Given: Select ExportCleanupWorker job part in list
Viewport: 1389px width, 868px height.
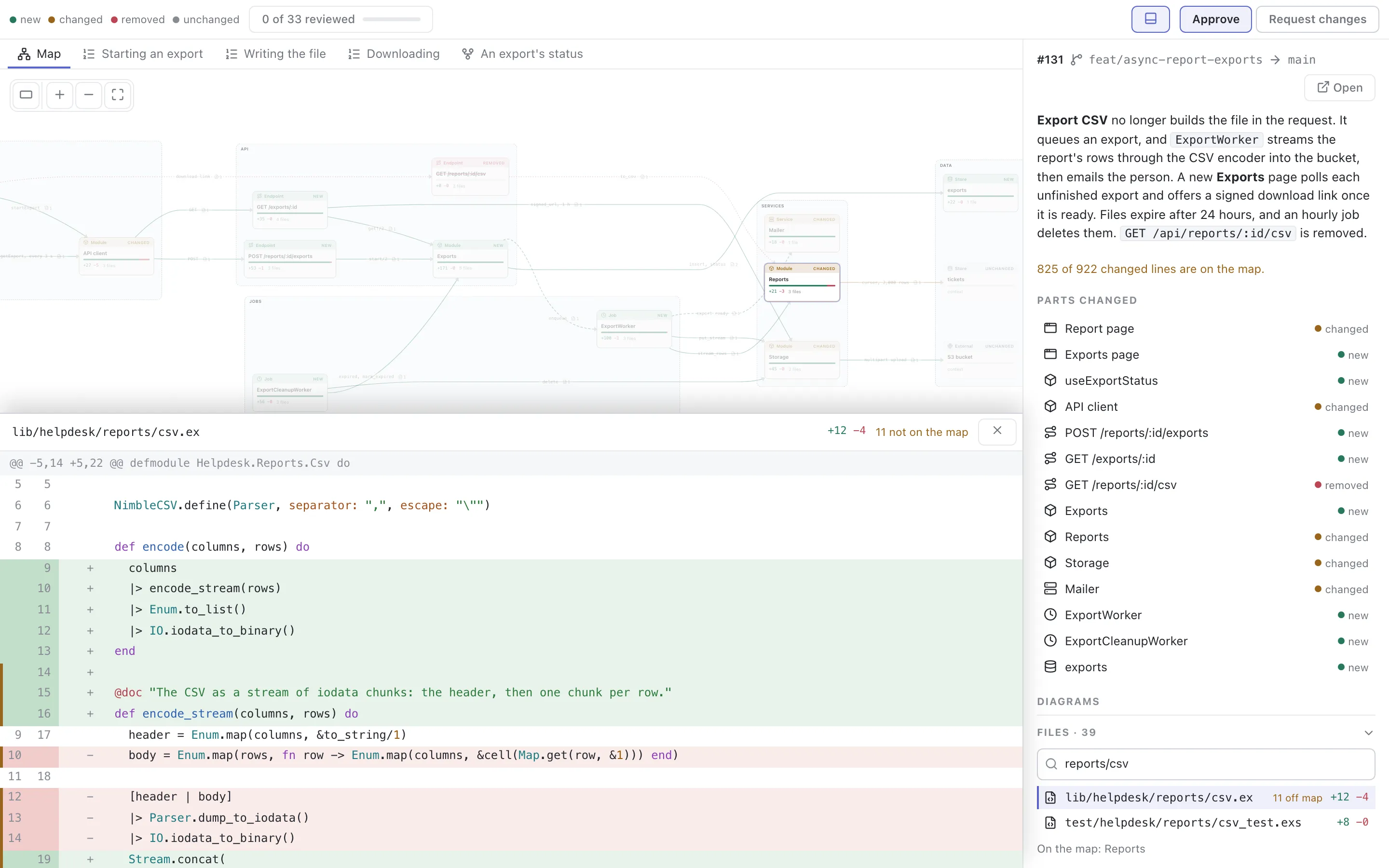Looking at the screenshot, I should pyautogui.click(x=1205, y=641).
